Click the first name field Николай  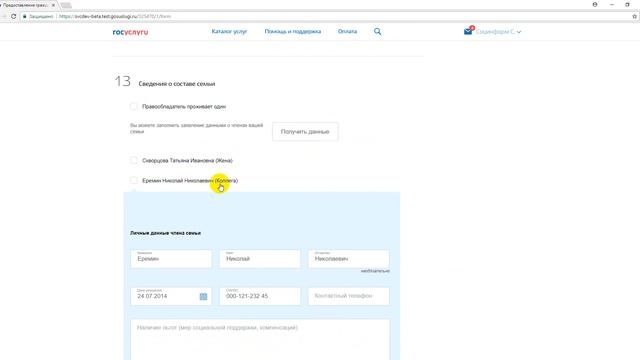click(x=260, y=259)
